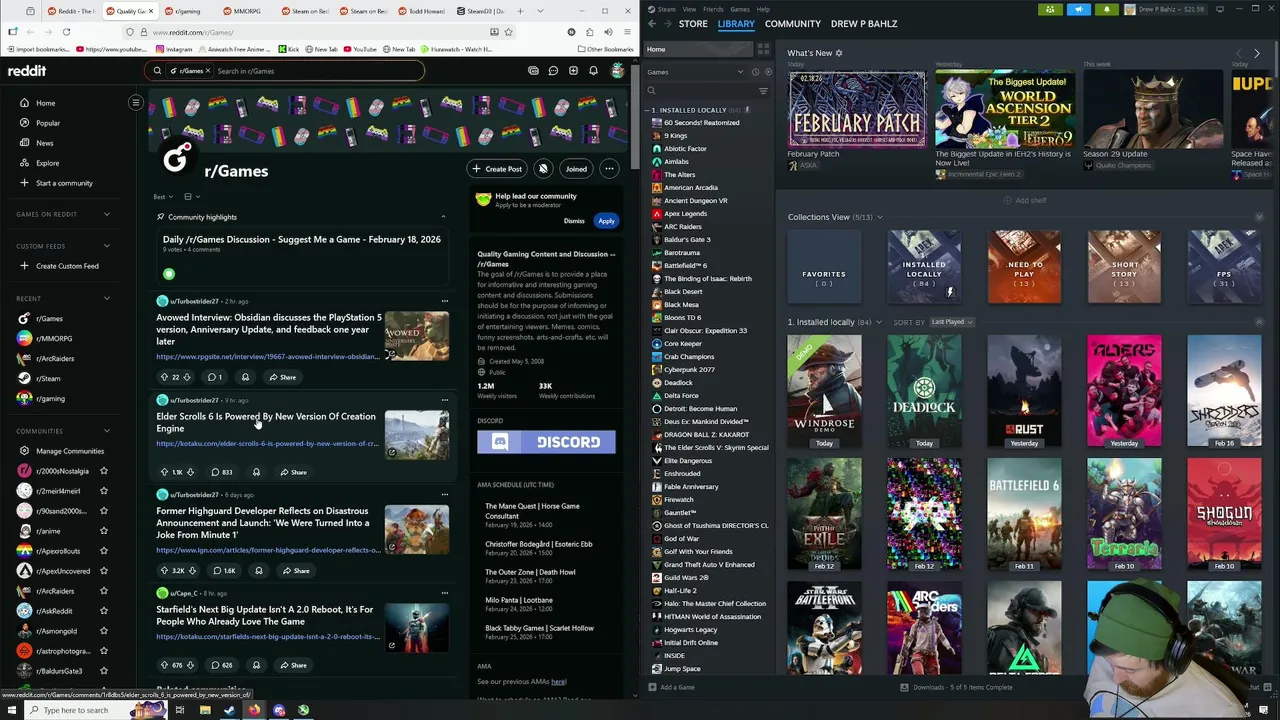The height and width of the screenshot is (720, 1280).
Task: Collapse Games on Reddit sidebar section
Action: pos(107,214)
